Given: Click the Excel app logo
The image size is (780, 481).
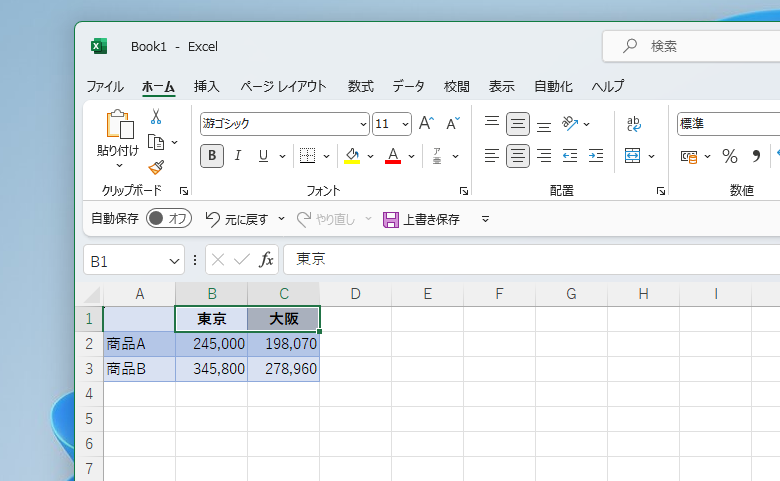Looking at the screenshot, I should (x=99, y=46).
